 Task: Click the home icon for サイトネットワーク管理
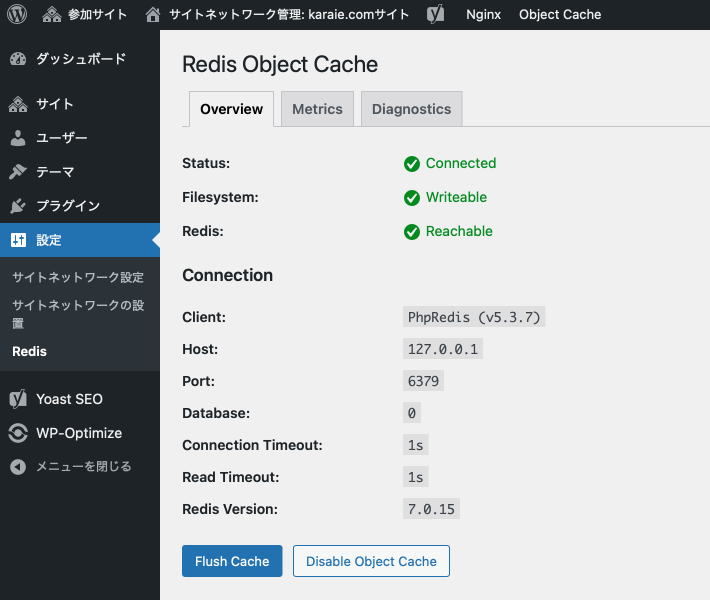153,14
